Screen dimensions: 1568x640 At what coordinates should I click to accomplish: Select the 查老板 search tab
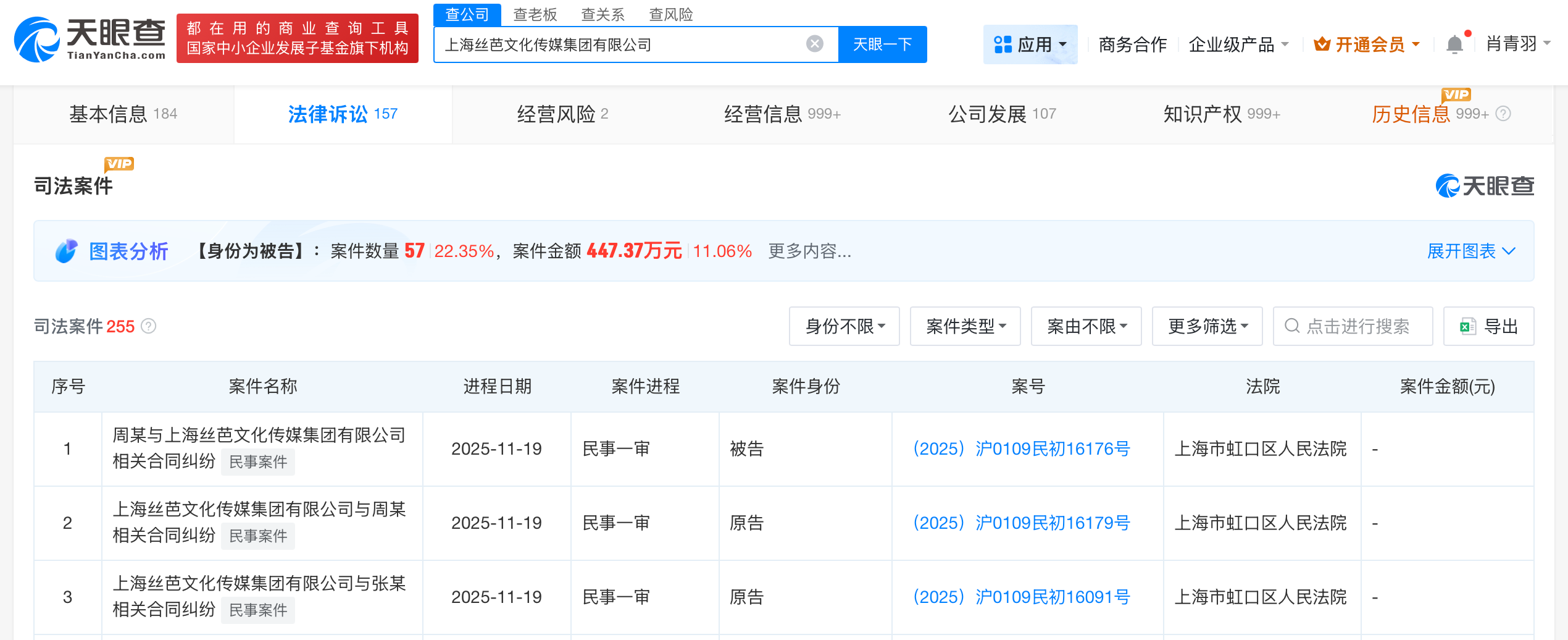point(535,14)
